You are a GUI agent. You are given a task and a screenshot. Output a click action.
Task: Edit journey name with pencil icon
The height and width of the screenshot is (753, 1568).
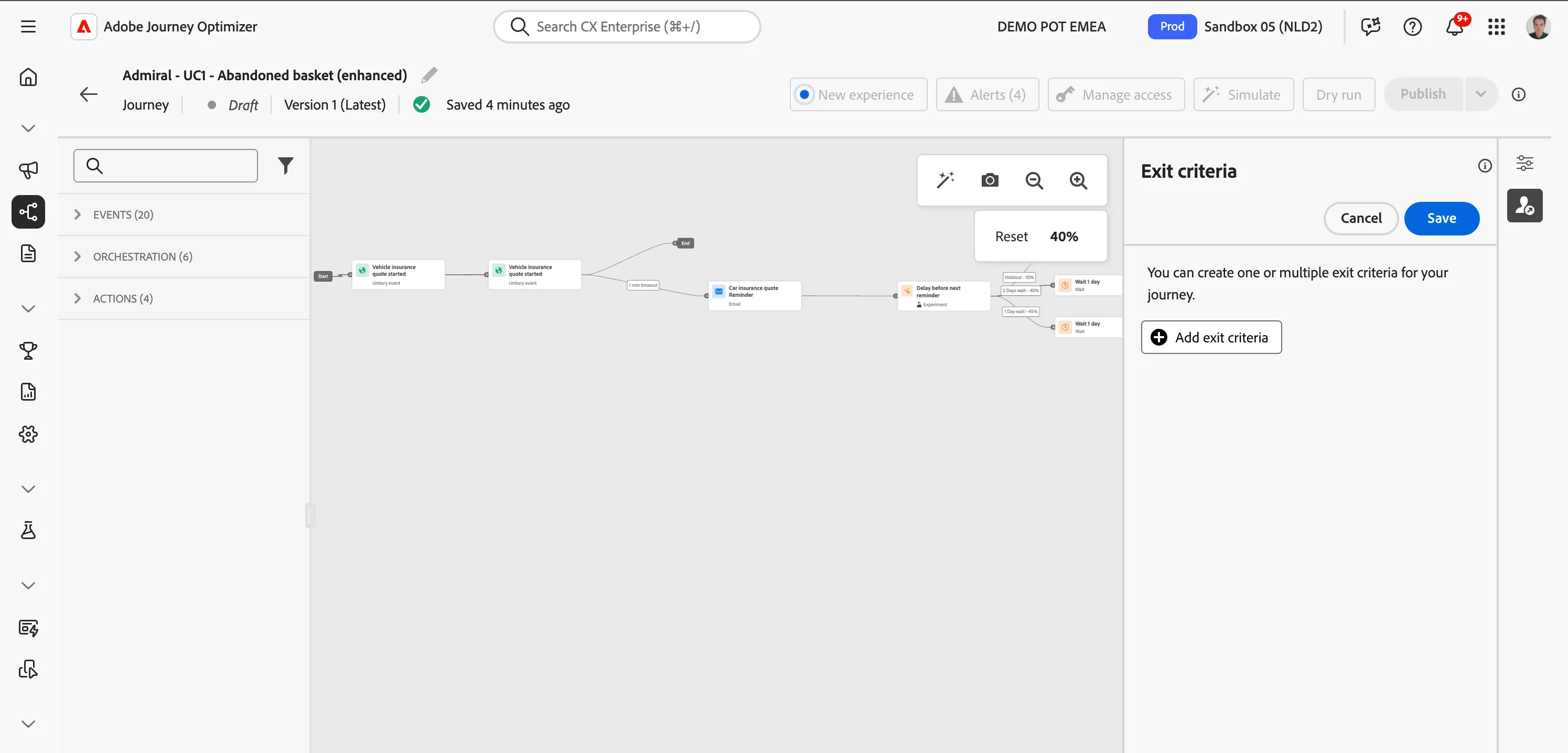(429, 75)
